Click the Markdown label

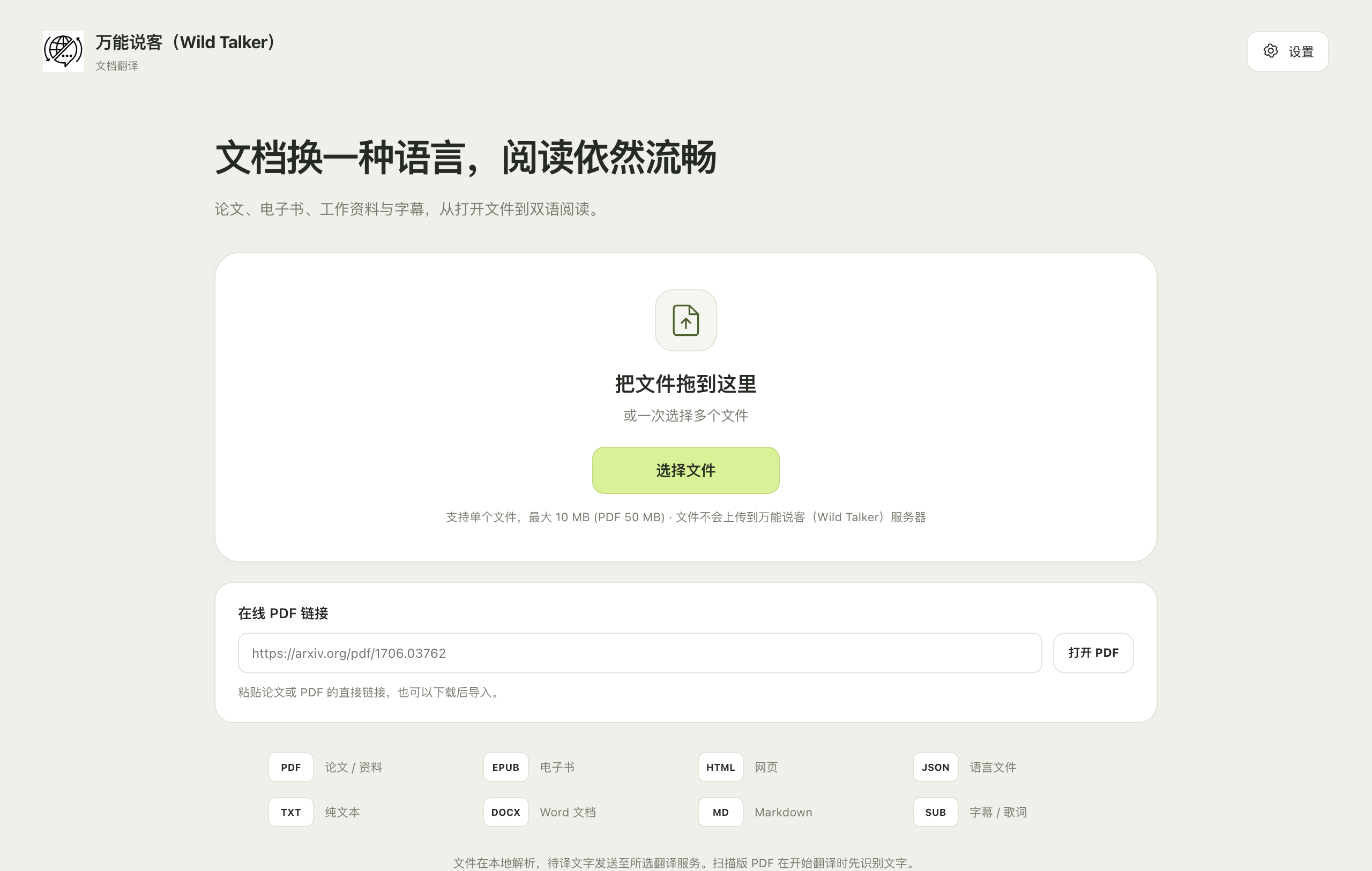[784, 812]
